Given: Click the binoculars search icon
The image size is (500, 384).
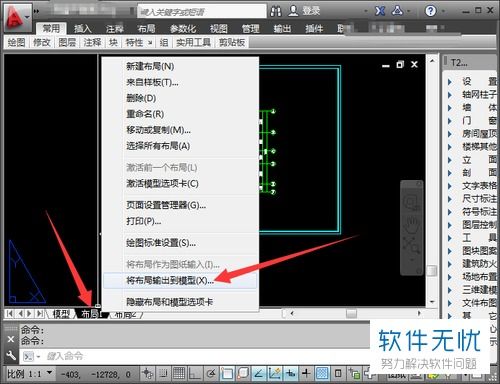Looking at the screenshot, I should pos(276,11).
